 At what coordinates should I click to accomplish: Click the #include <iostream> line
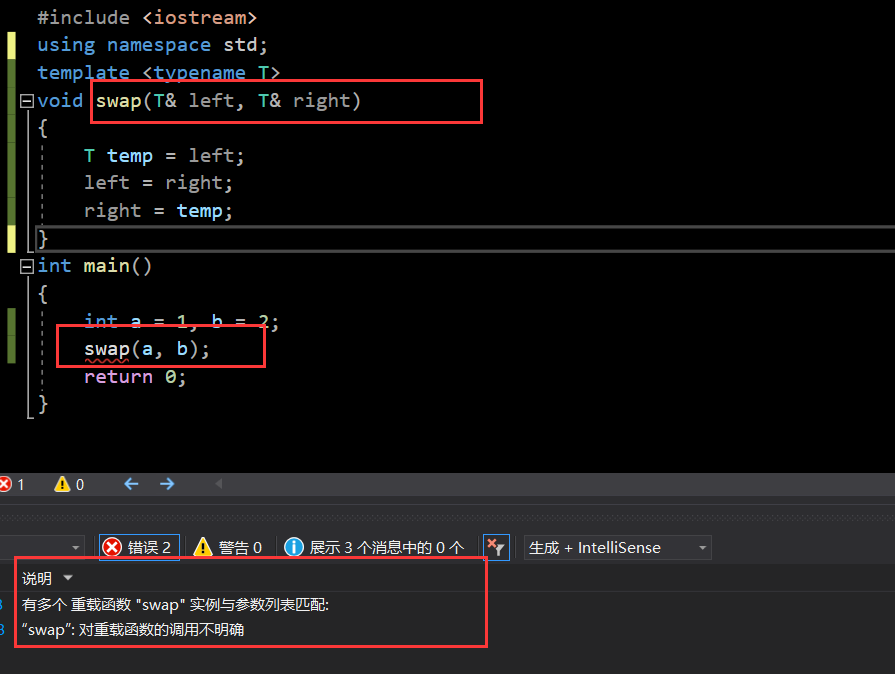(x=147, y=18)
